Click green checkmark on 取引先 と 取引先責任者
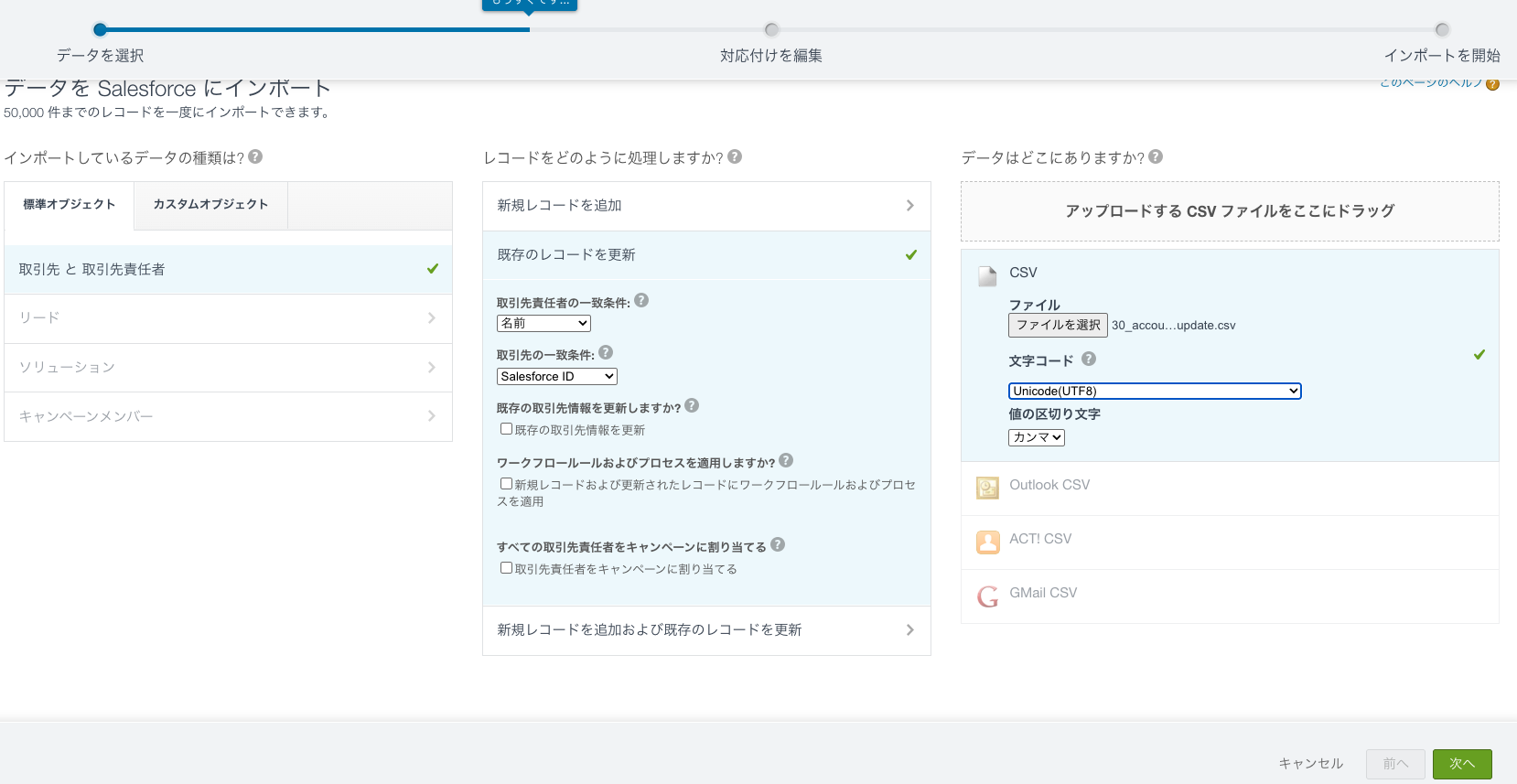This screenshot has height=784, width=1517. pos(433,269)
